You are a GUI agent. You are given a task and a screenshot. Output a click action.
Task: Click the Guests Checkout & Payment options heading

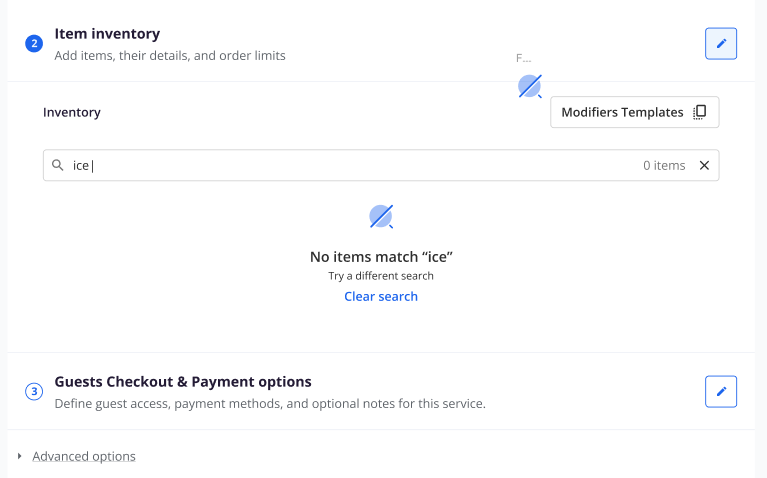[183, 382]
